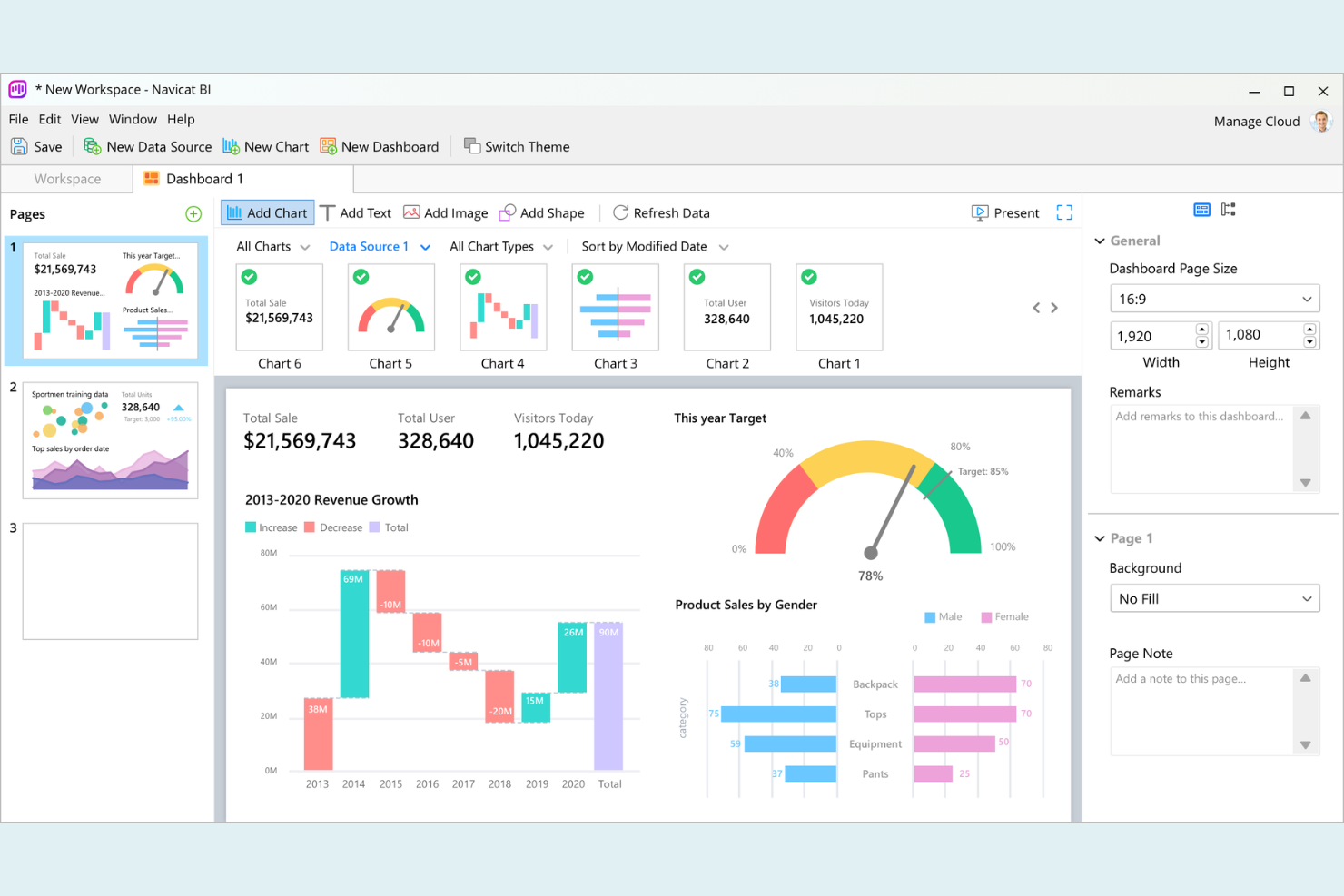
Task: Click the page note text area
Action: tap(1201, 711)
